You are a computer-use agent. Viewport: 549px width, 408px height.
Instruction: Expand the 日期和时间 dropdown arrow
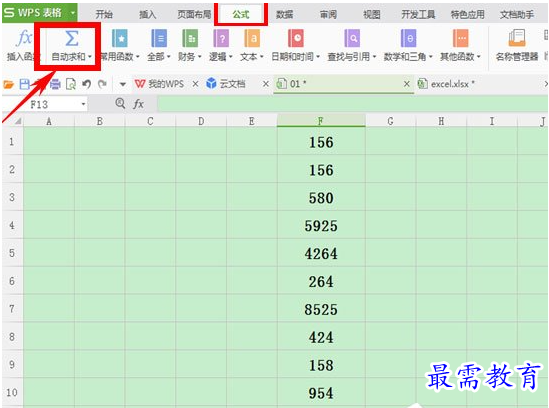(x=318, y=57)
